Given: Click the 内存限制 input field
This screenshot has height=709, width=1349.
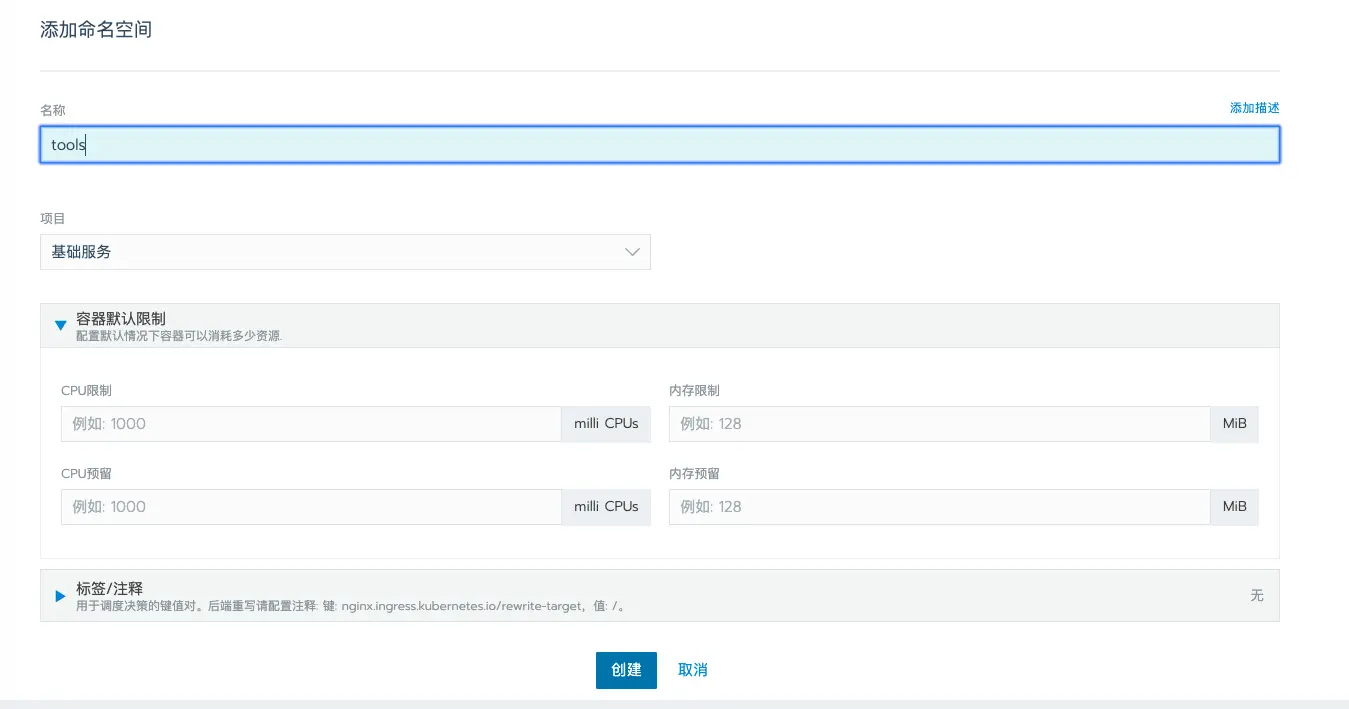Looking at the screenshot, I should [939, 424].
